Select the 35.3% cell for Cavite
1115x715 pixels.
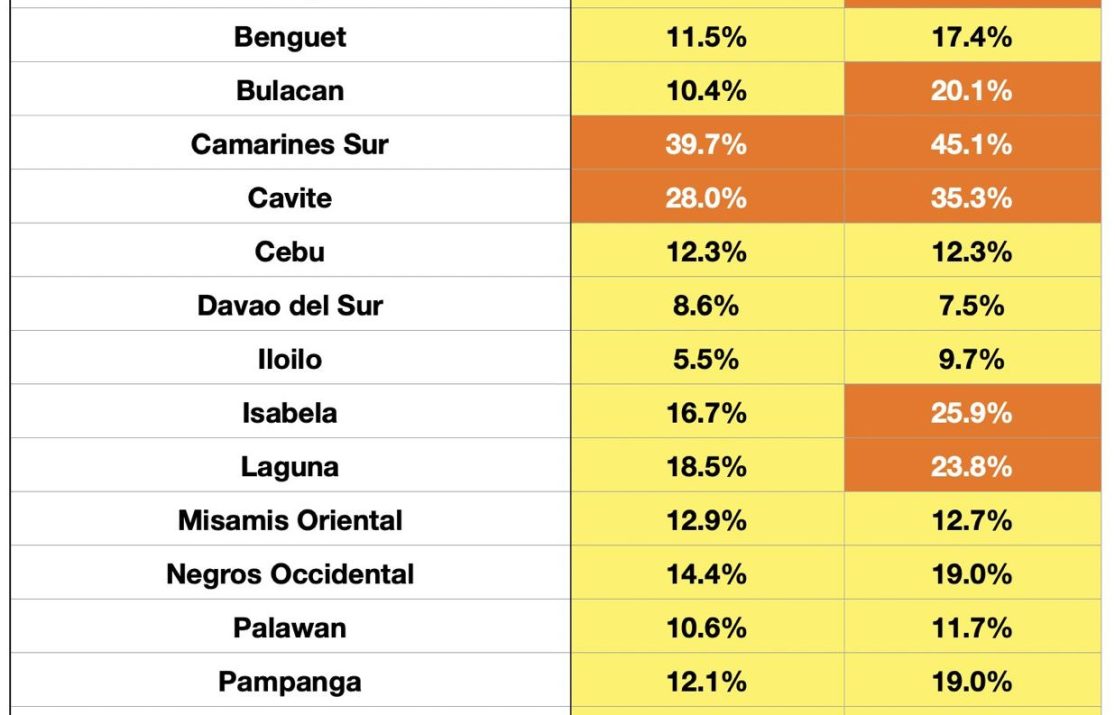tap(971, 198)
